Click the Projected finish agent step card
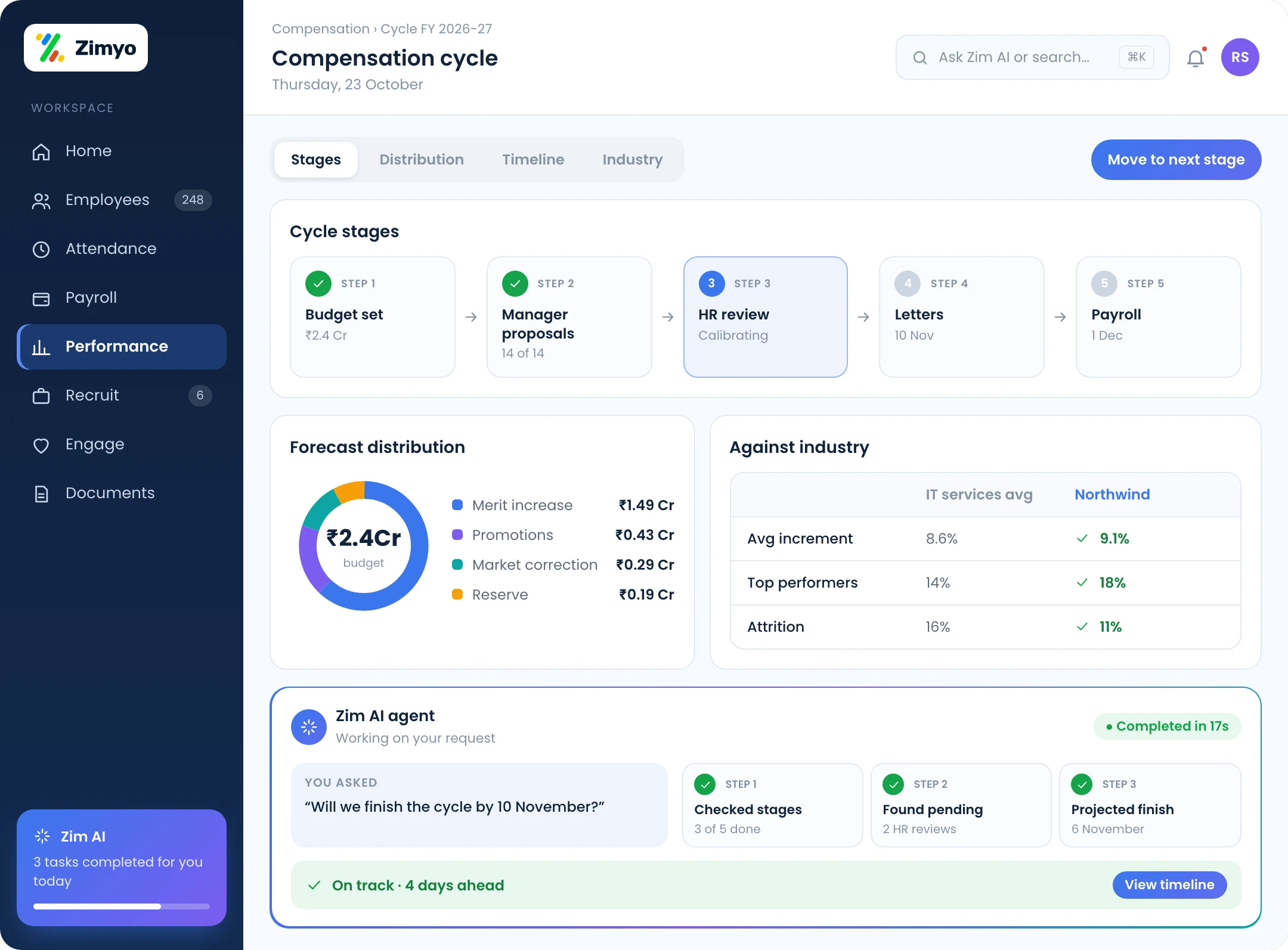 pyautogui.click(x=1150, y=805)
